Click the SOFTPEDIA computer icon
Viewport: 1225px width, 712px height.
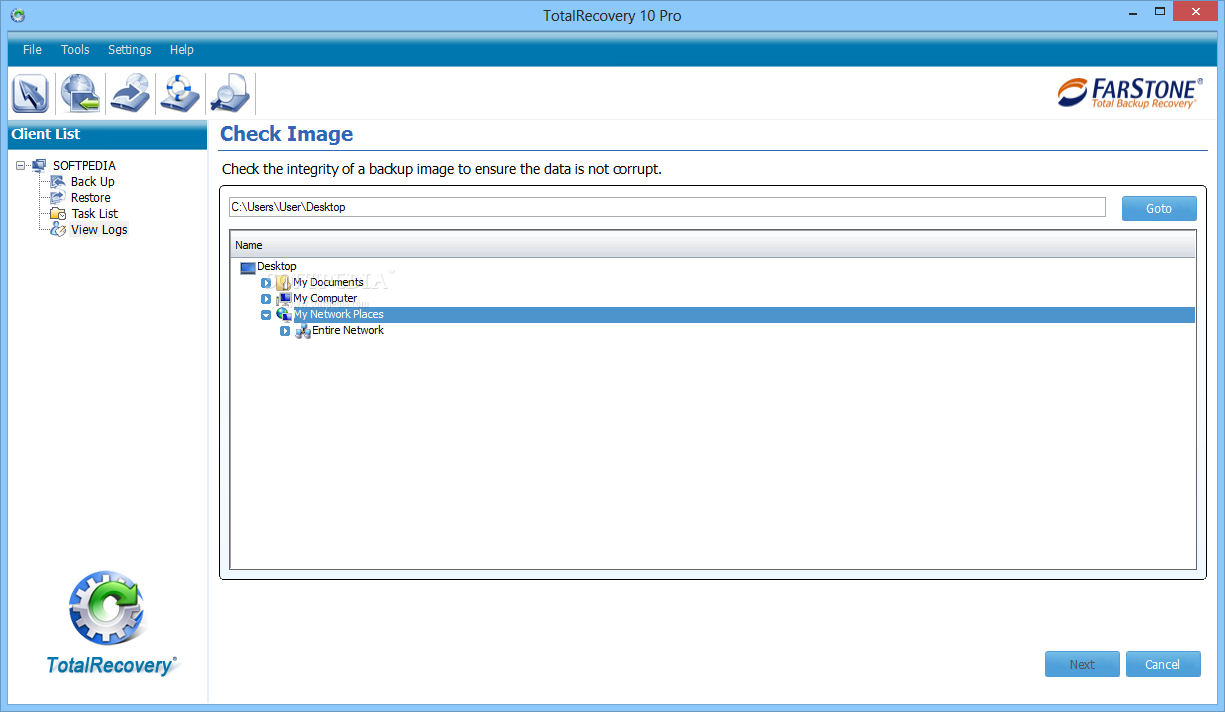click(x=39, y=165)
